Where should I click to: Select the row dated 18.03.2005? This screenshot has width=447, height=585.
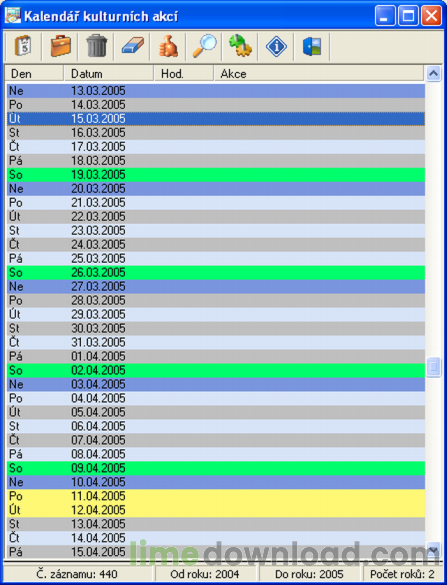(216, 161)
